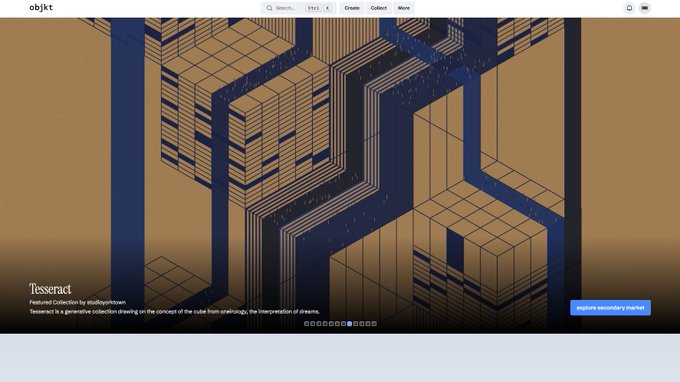Image resolution: width=680 pixels, height=382 pixels.
Task: Select the highlighted eighth carousel slide indicator
Action: pos(350,323)
